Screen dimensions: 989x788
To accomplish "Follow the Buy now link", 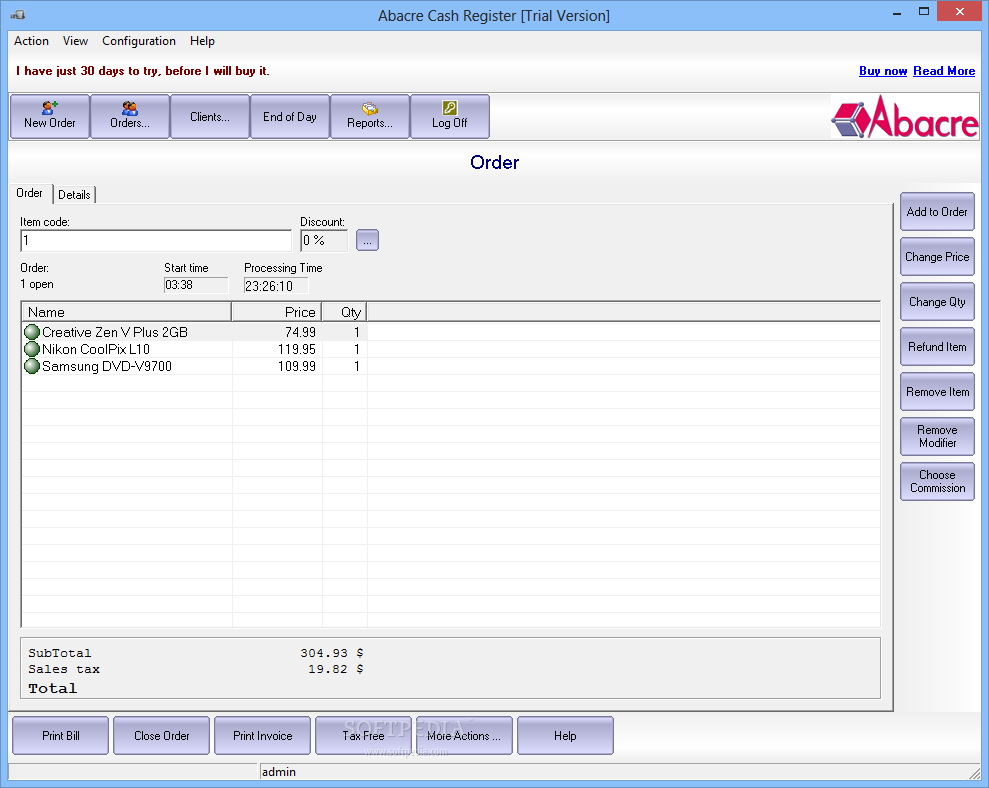I will tap(883, 71).
